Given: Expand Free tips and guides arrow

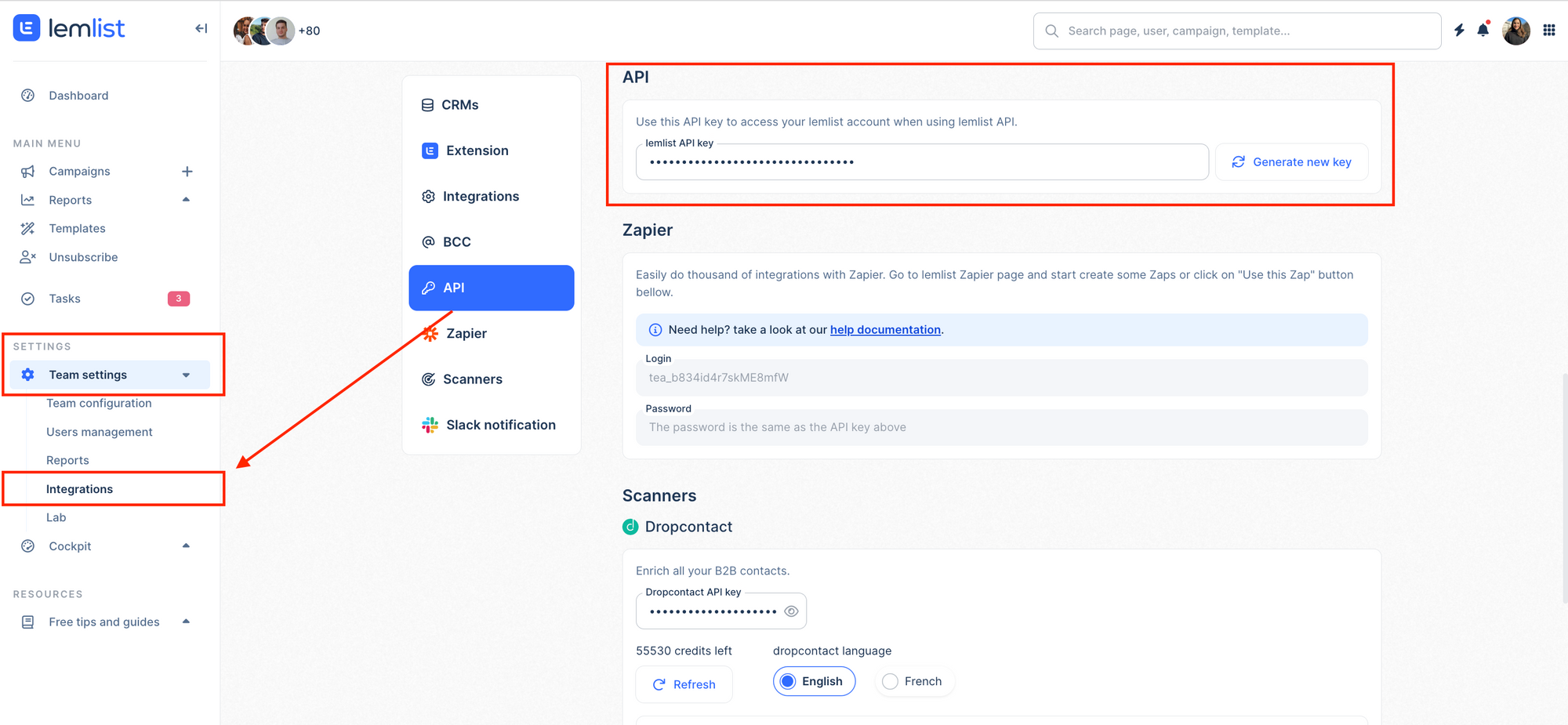Looking at the screenshot, I should tap(186, 622).
